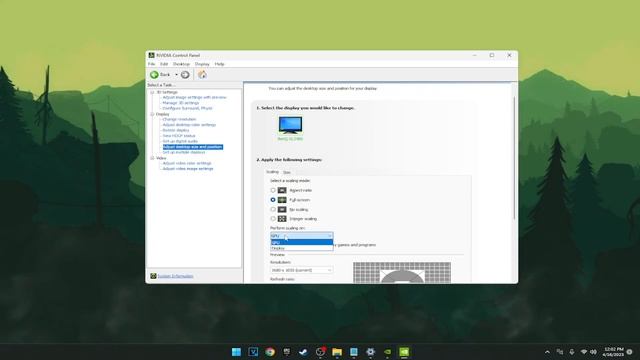This screenshot has height=360, width=640.
Task: Select the Integer scaling radio button
Action: click(x=273, y=219)
